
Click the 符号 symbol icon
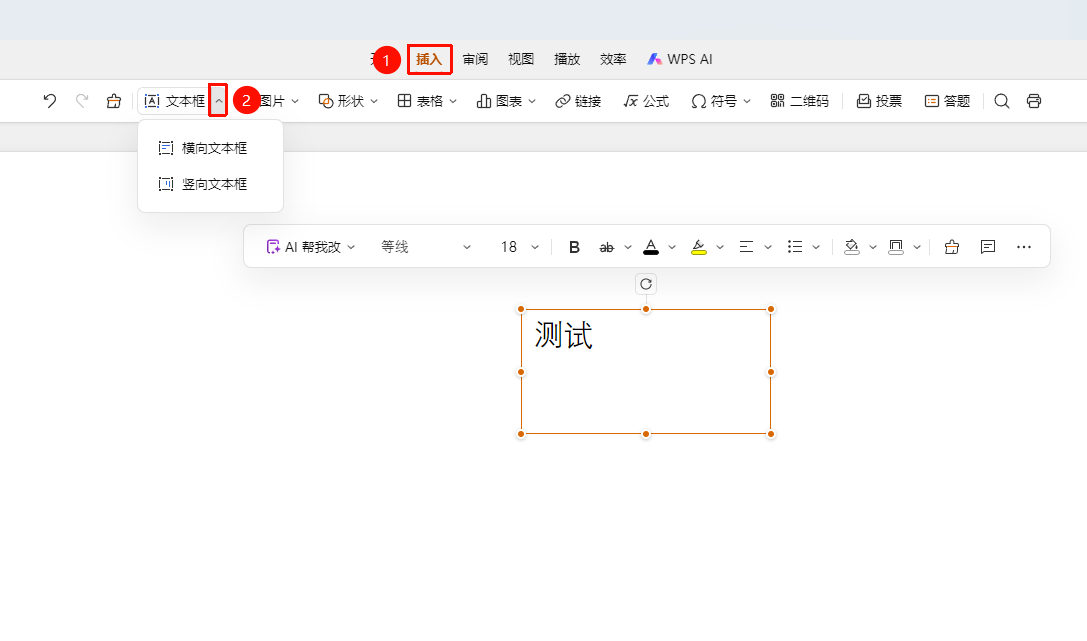tap(699, 101)
